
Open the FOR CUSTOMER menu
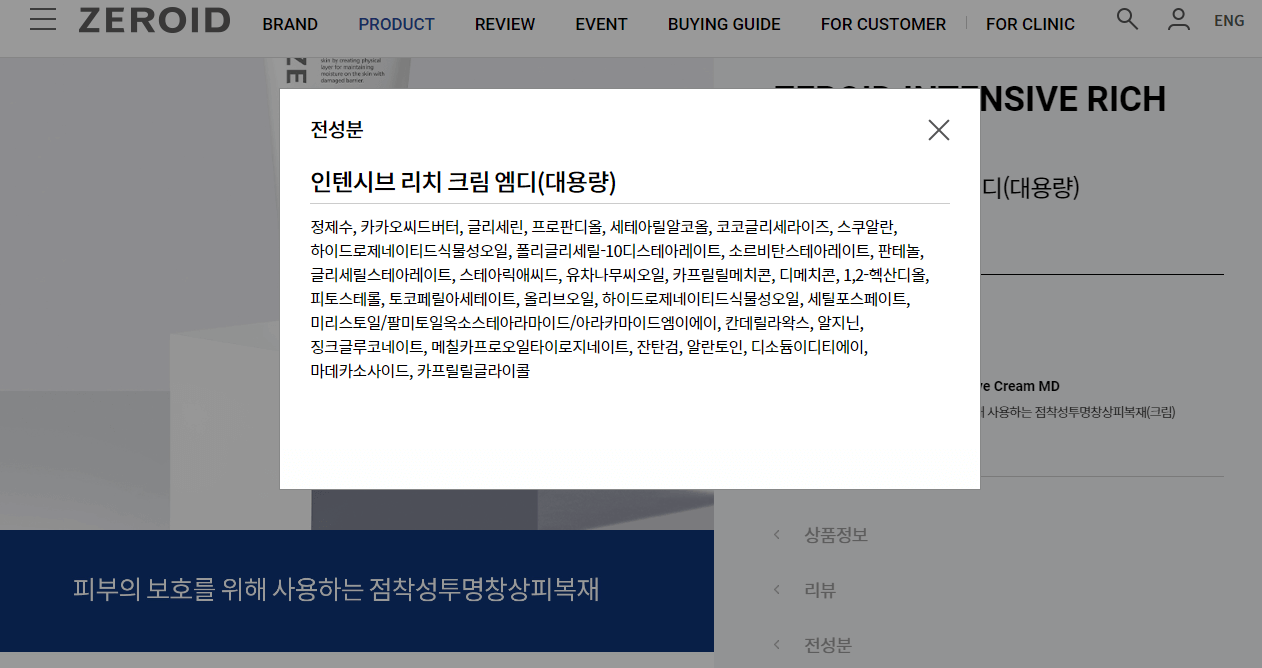click(x=883, y=24)
